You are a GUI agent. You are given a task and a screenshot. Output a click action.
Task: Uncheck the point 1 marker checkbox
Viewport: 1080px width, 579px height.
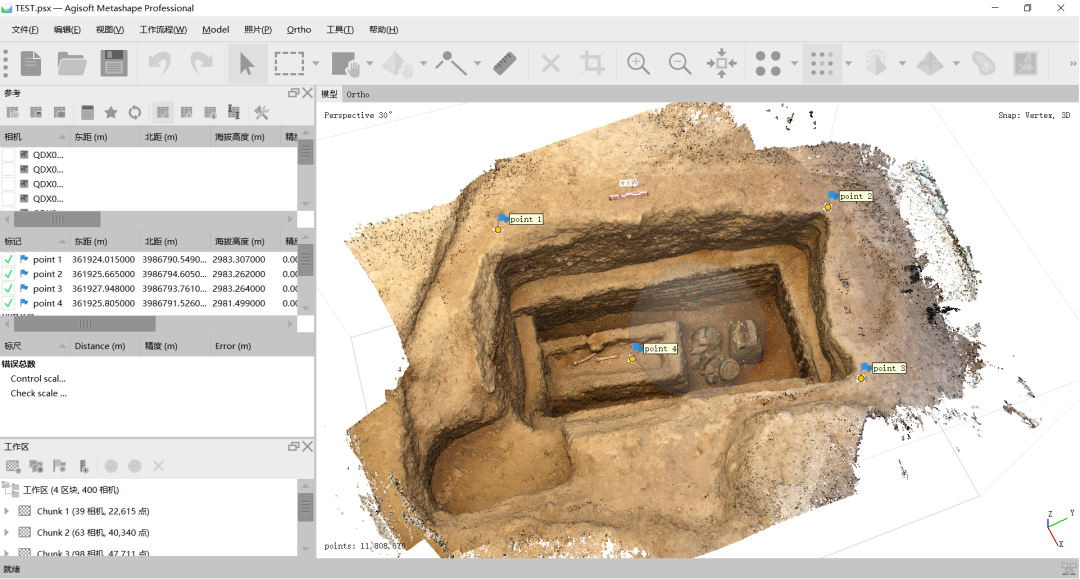pos(8,260)
